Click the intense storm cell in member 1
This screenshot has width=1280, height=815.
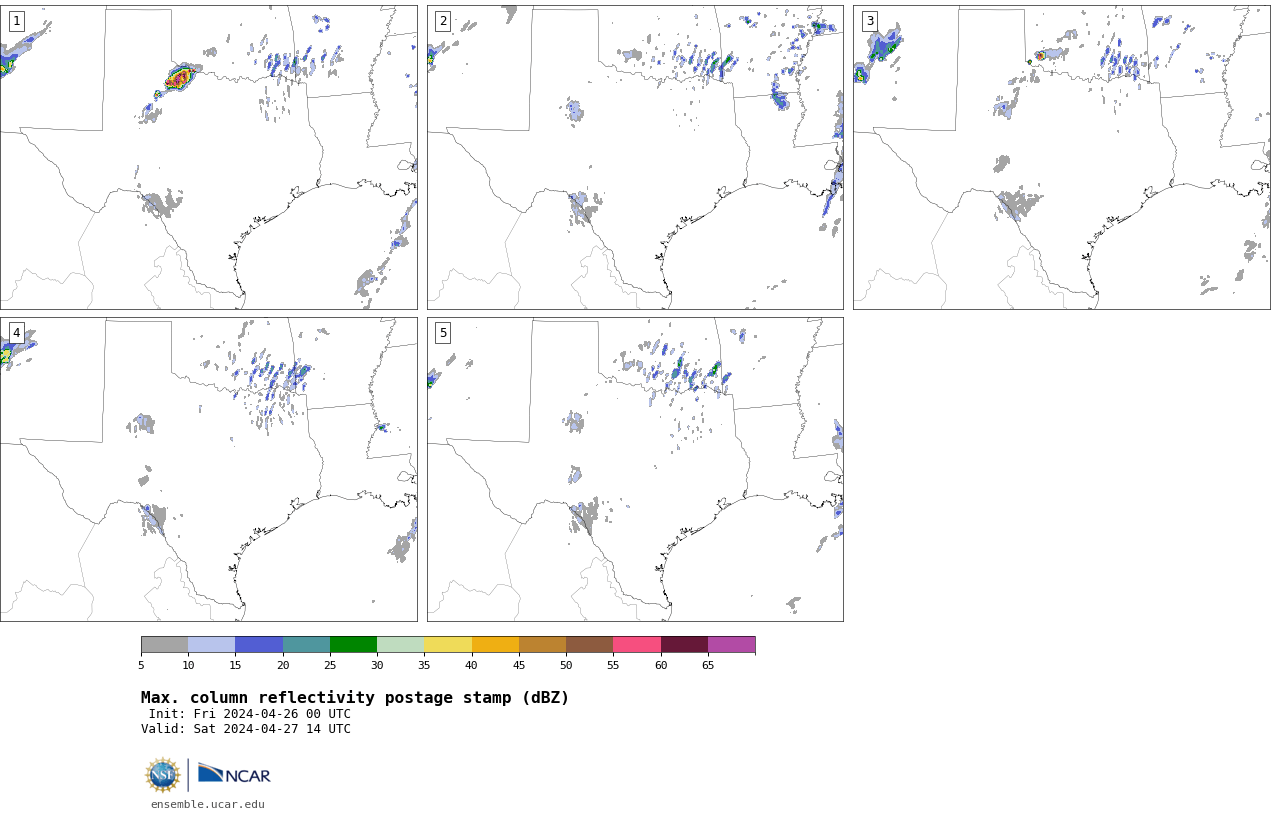pyautogui.click(x=179, y=77)
